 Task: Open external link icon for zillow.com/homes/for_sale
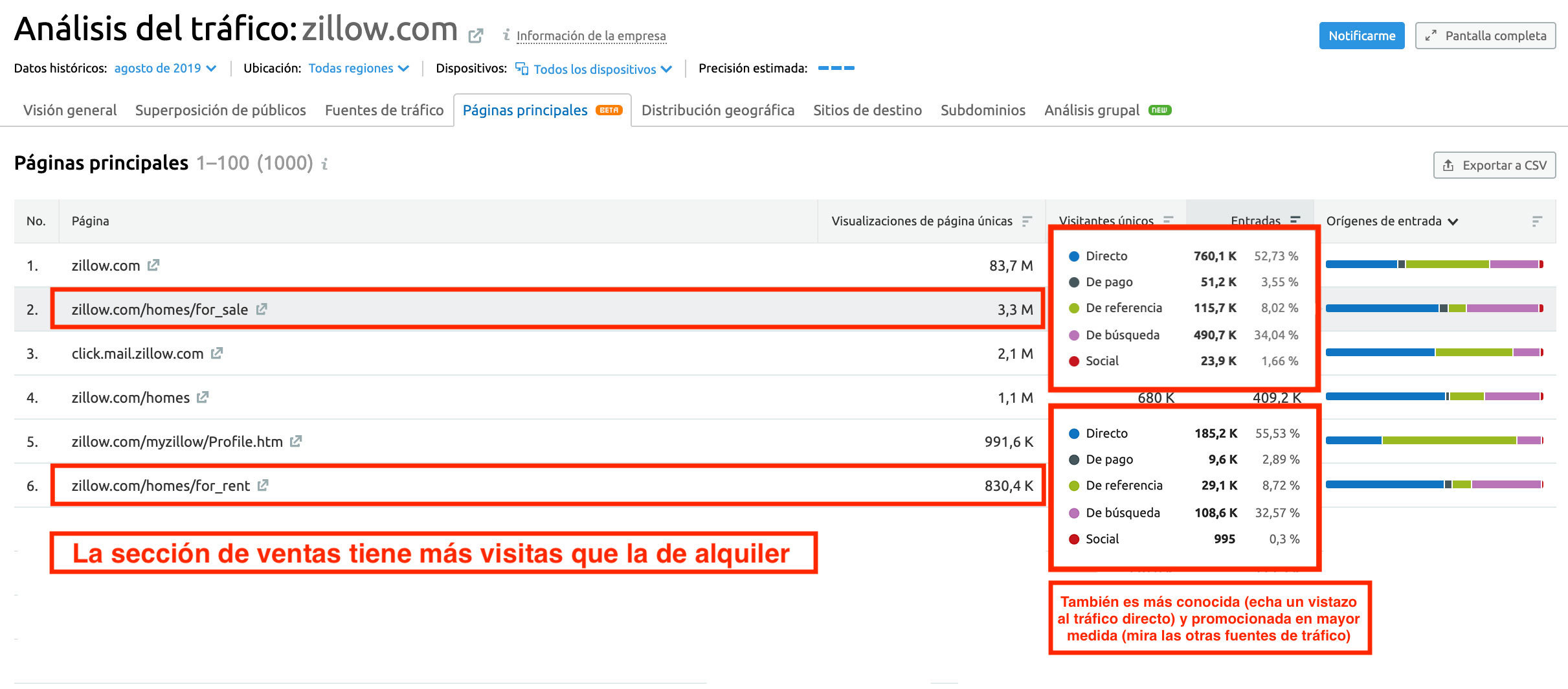[x=262, y=309]
